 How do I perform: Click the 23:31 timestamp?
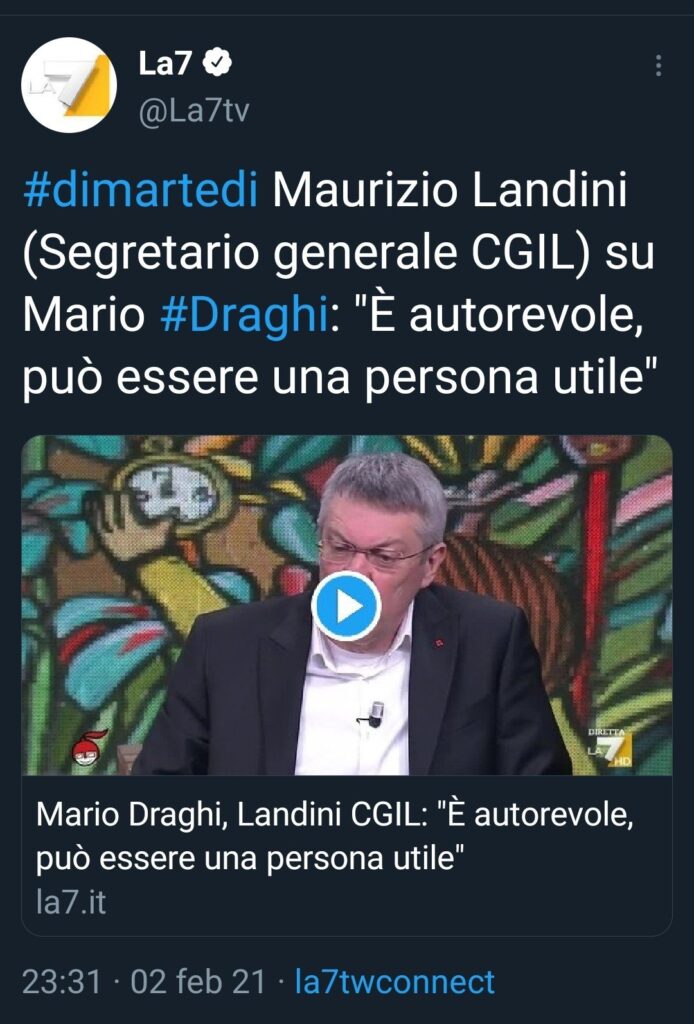(x=62, y=982)
